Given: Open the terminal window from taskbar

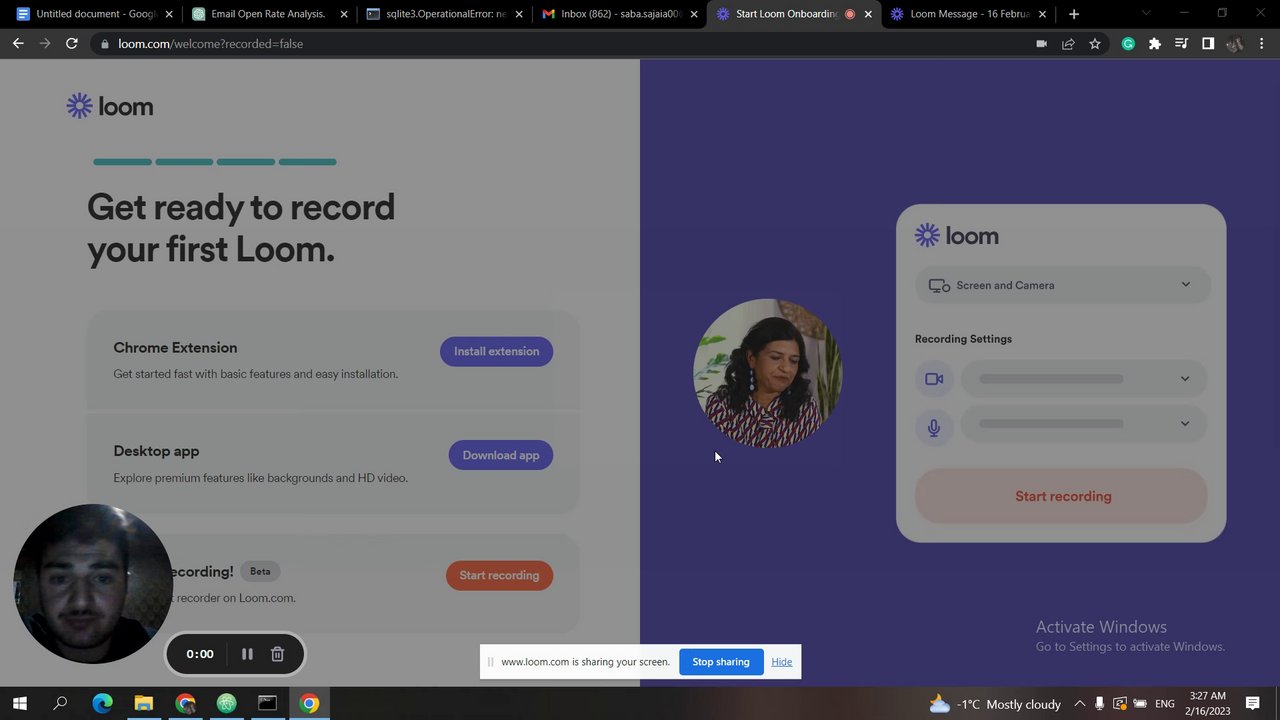Looking at the screenshot, I should pos(267,704).
